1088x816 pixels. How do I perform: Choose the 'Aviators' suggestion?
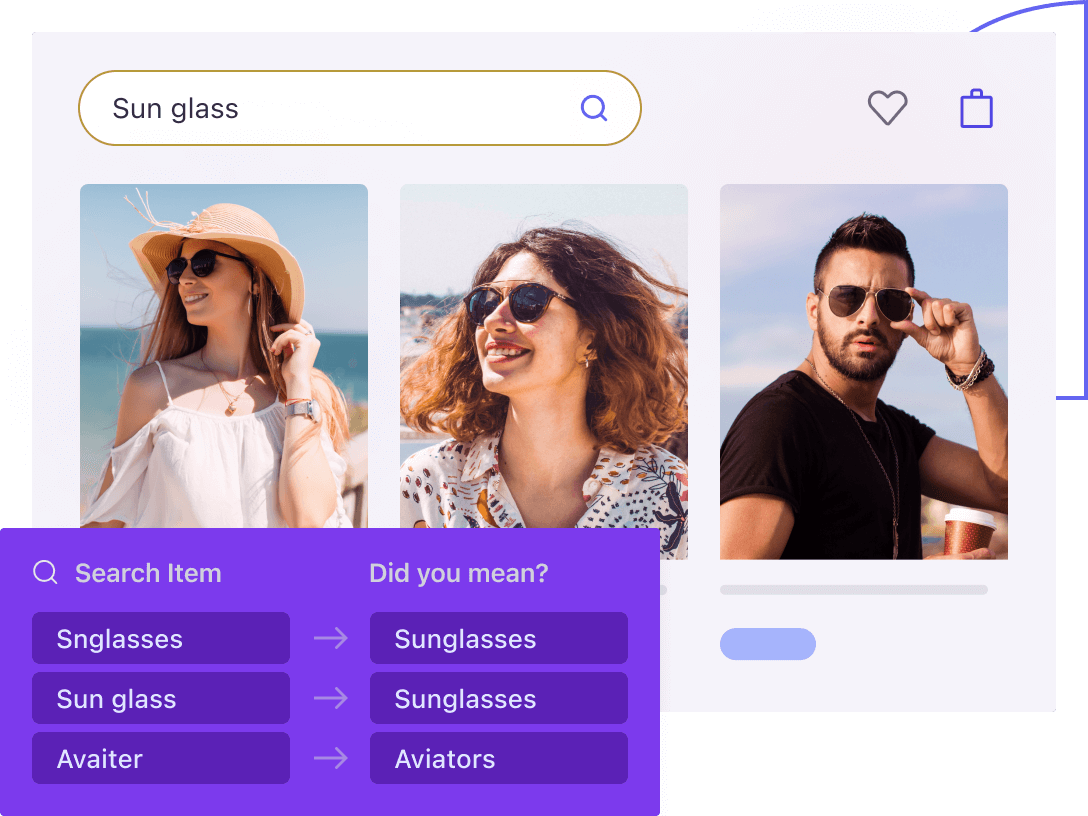coord(499,758)
